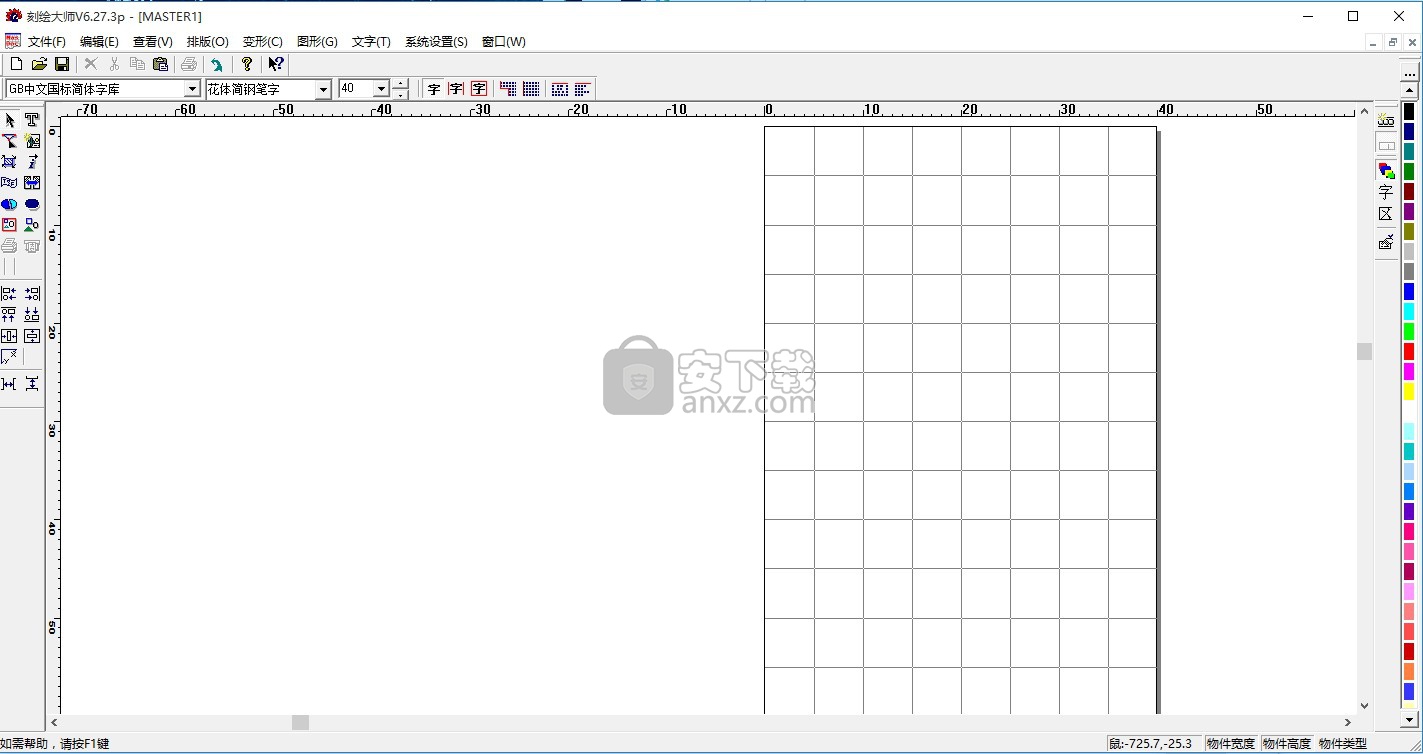Pick the cyan color swatch
The height and width of the screenshot is (754, 1423).
point(1409,311)
